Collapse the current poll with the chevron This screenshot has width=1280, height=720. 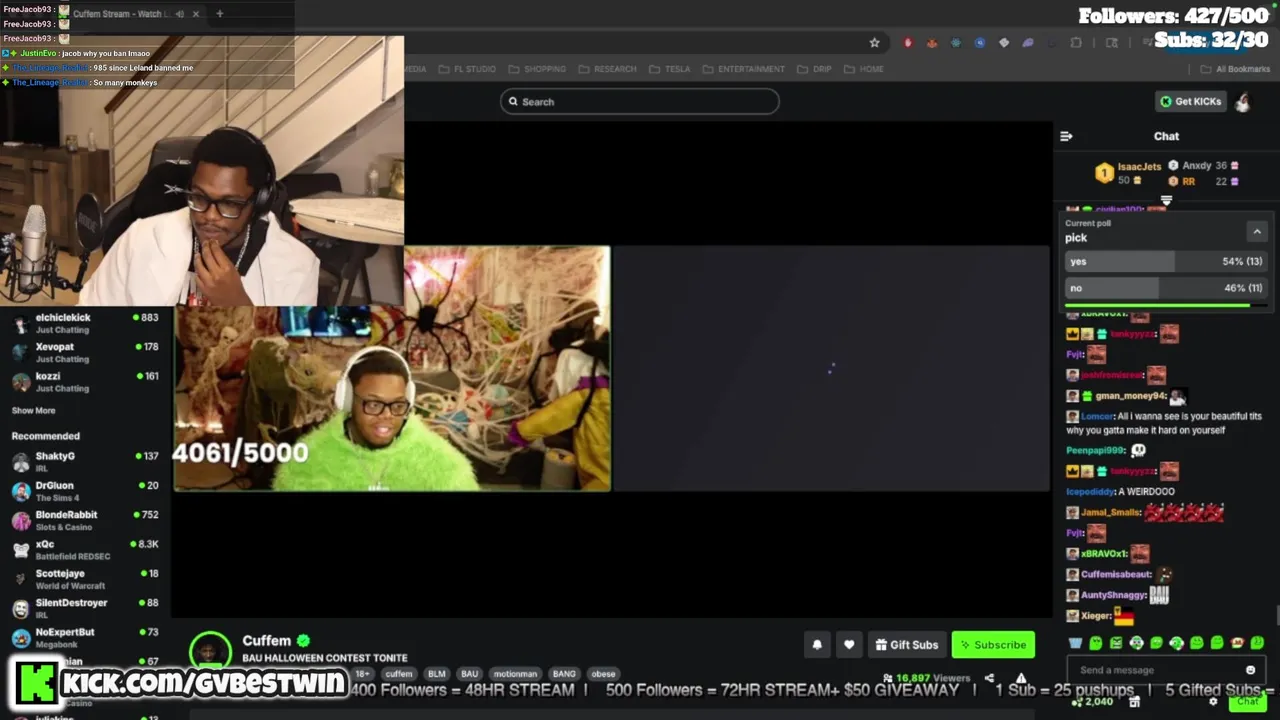click(x=1257, y=231)
